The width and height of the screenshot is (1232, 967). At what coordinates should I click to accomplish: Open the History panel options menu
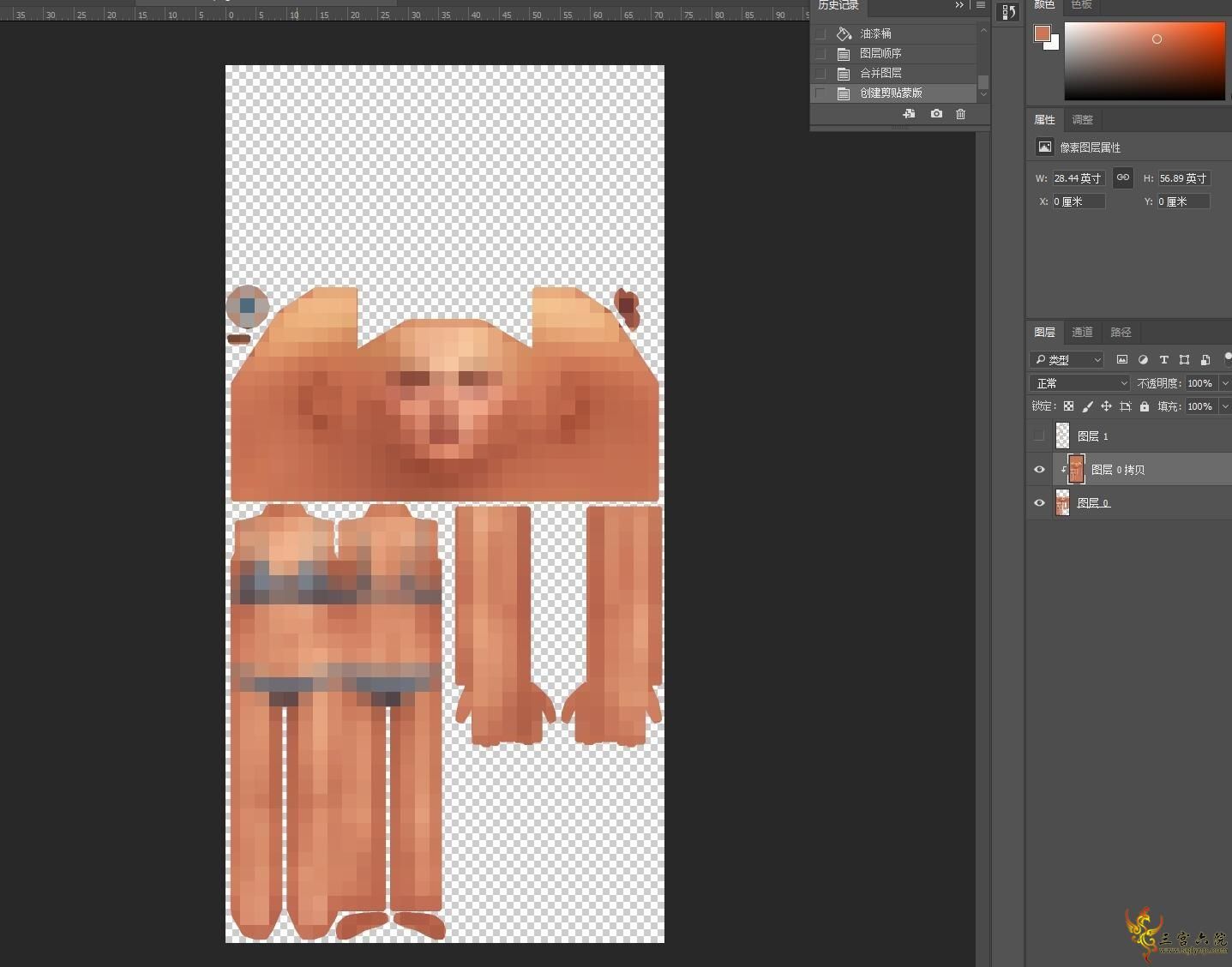click(981, 5)
